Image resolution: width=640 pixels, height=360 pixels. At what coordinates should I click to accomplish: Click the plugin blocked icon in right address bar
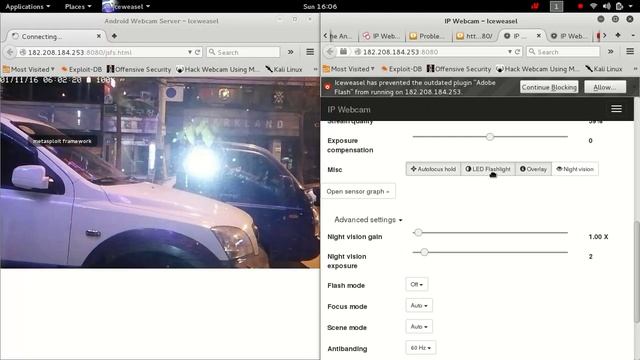click(x=344, y=52)
